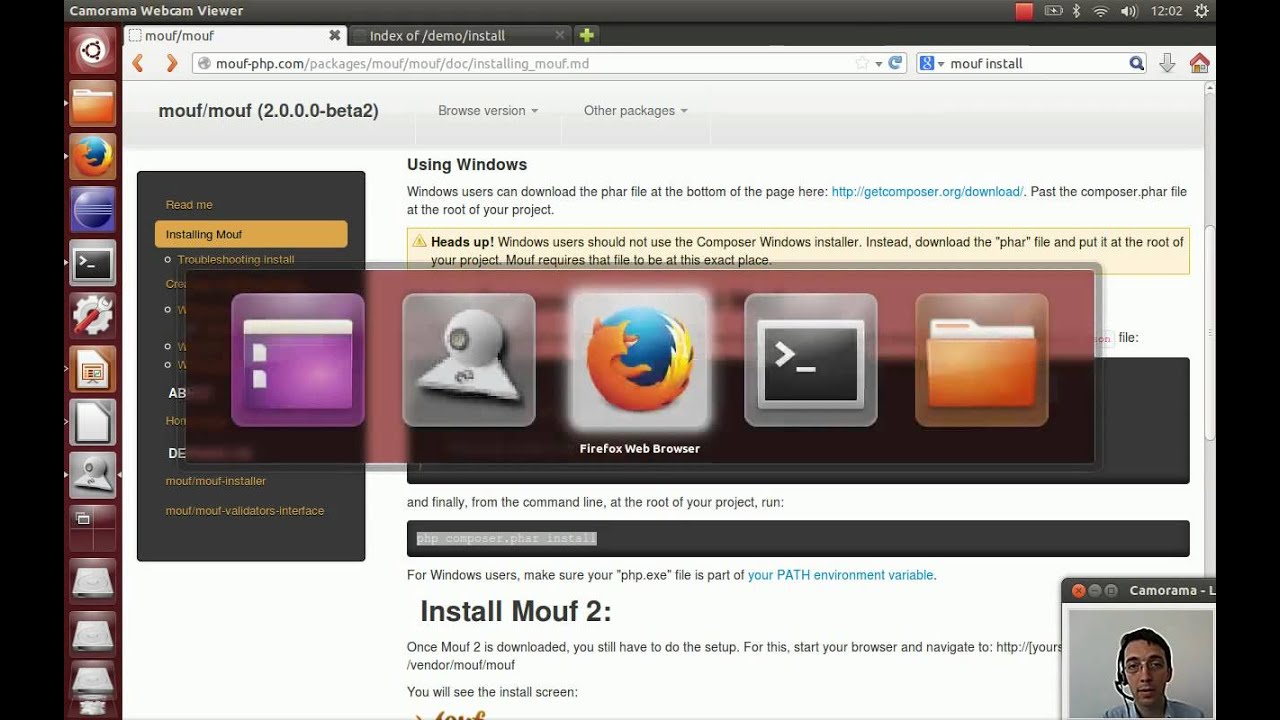Viewport: 1280px width, 720px height.
Task: Open mouf/mouf-installer dependency link
Action: pyautogui.click(x=216, y=481)
